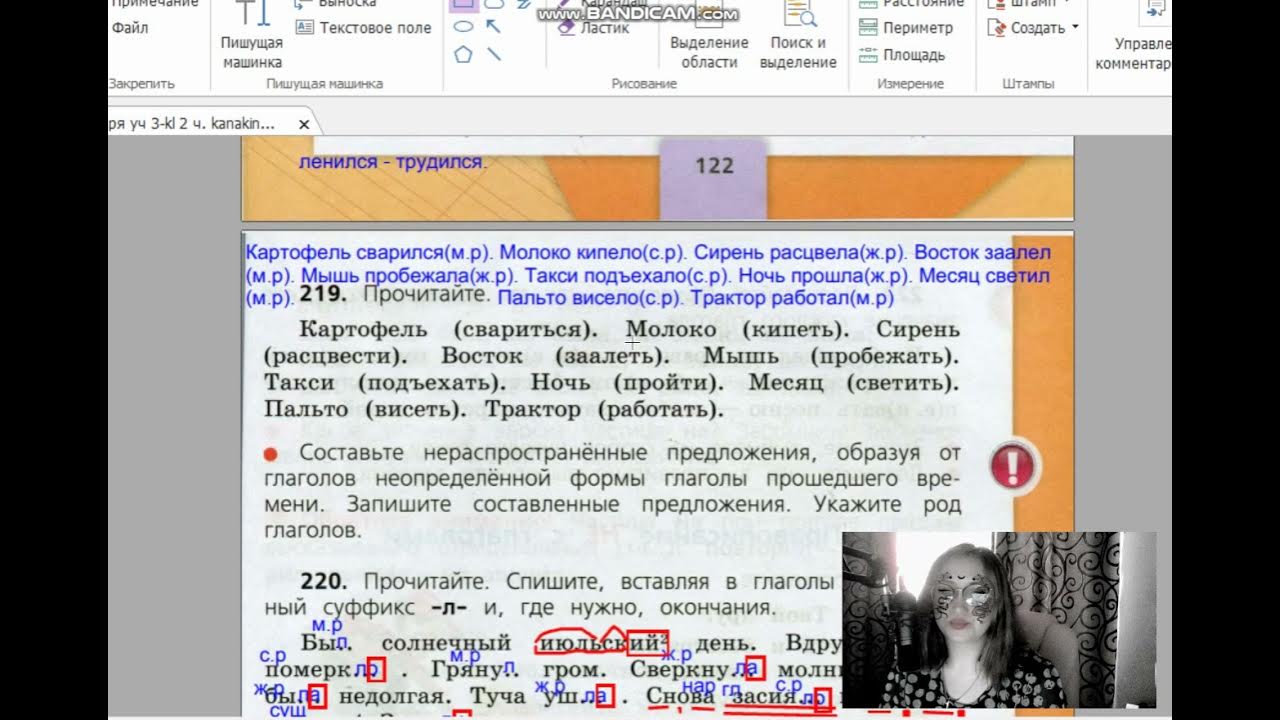Viewport: 1280px width, 720px height.
Task: Click the exercise number 220 heading
Action: [323, 581]
